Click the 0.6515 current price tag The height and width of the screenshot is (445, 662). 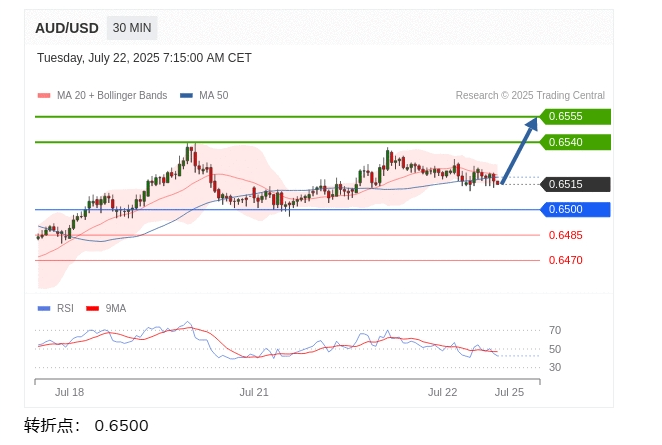[575, 185]
